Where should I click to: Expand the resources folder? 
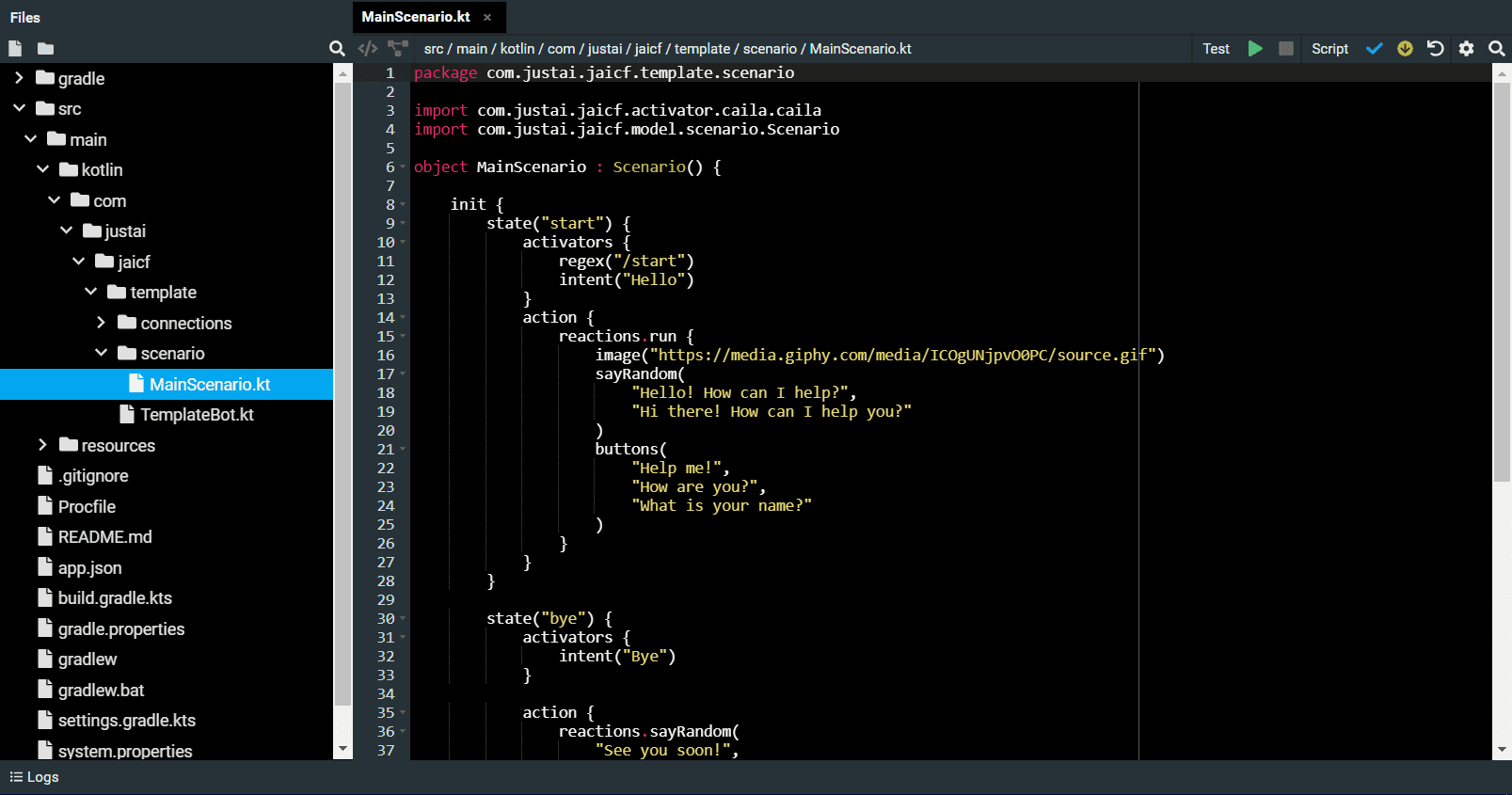42,445
